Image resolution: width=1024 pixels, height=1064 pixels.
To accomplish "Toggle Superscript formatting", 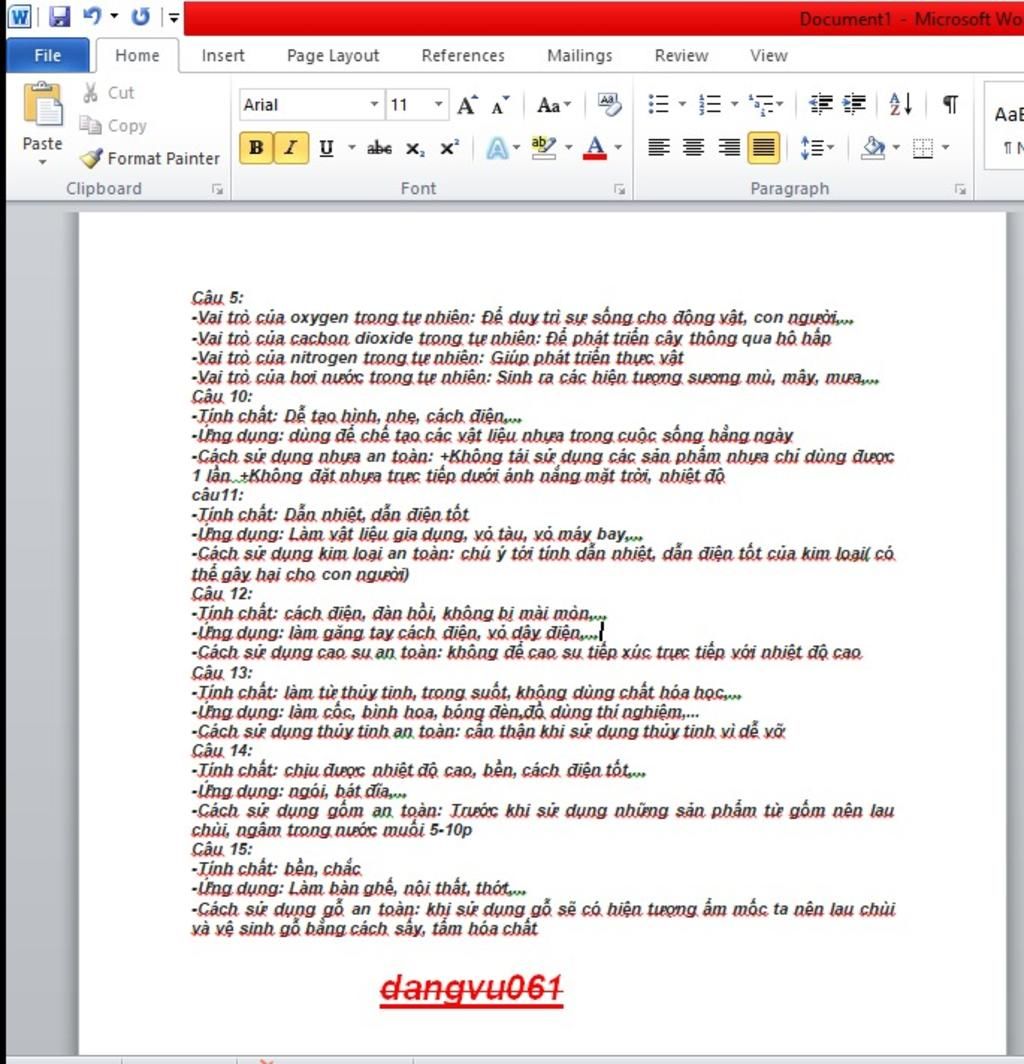I will pyautogui.click(x=449, y=148).
